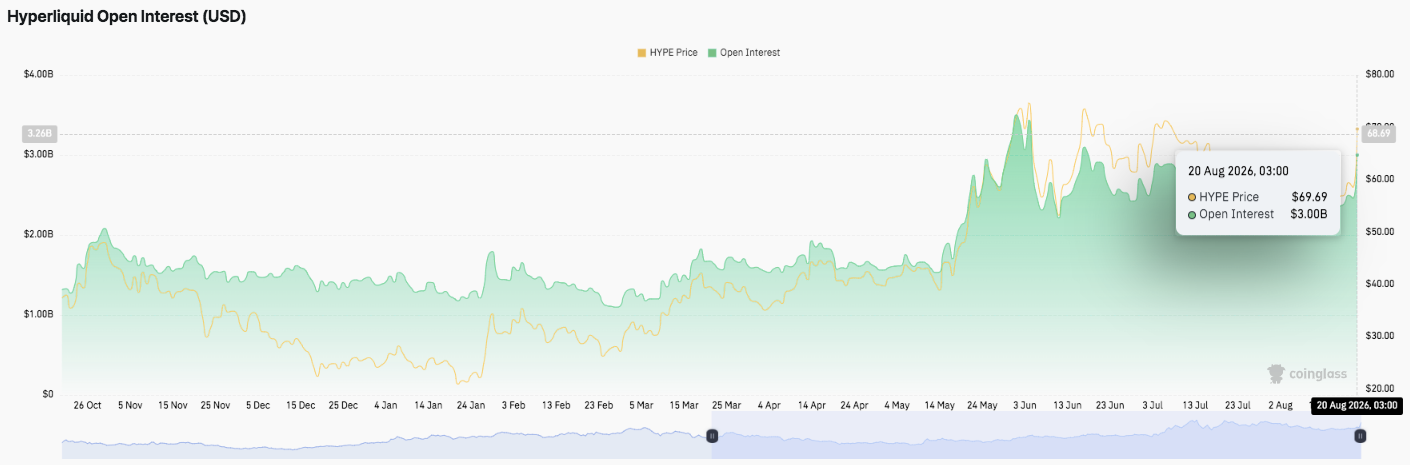The height and width of the screenshot is (465, 1410).
Task: Click the Hyperliquid Open Interest (USD) title
Action: coord(127,17)
